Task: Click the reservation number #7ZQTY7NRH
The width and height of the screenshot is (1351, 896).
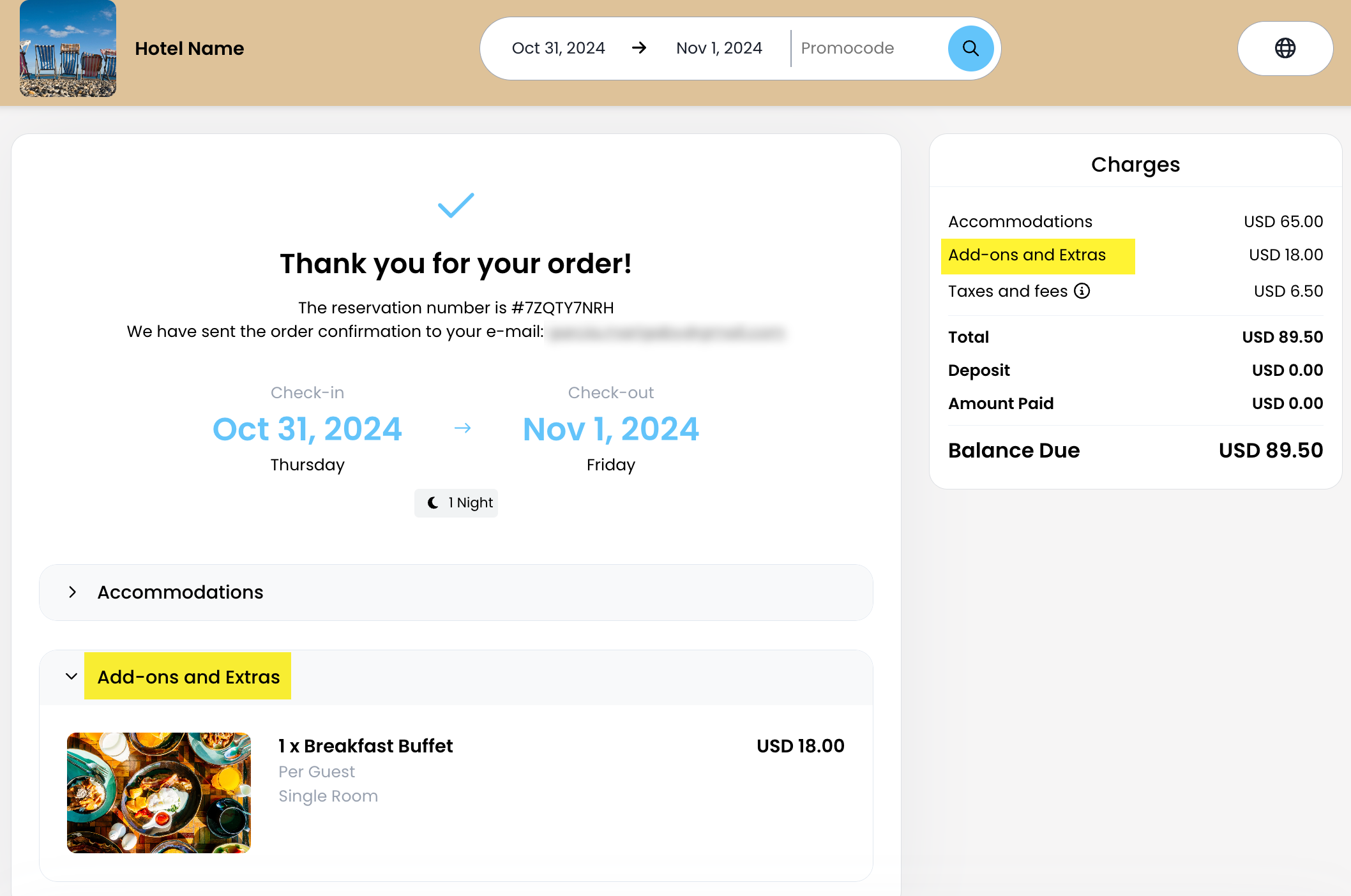Action: 562,308
